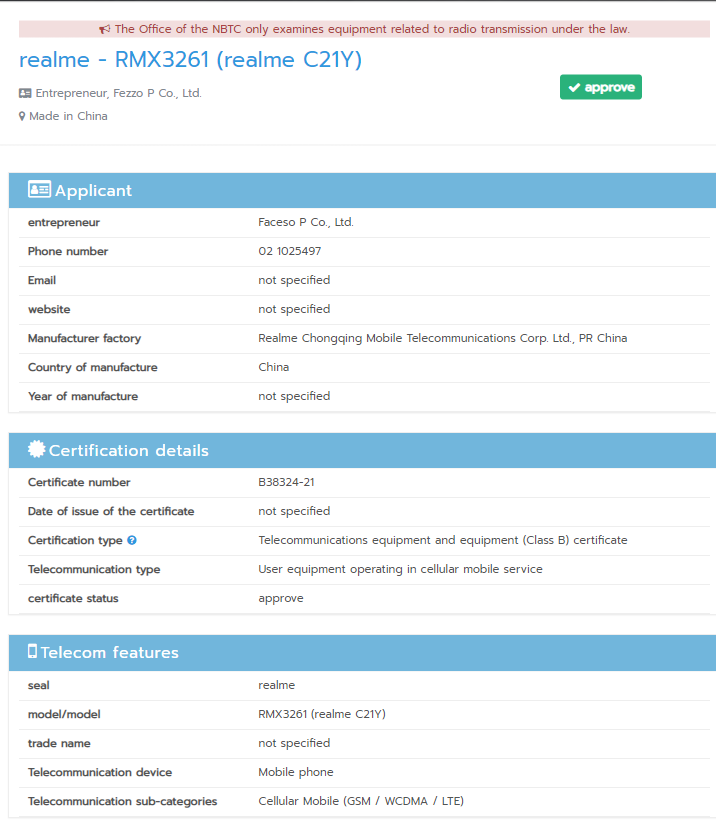Click the phone number 02 1025497

(289, 251)
